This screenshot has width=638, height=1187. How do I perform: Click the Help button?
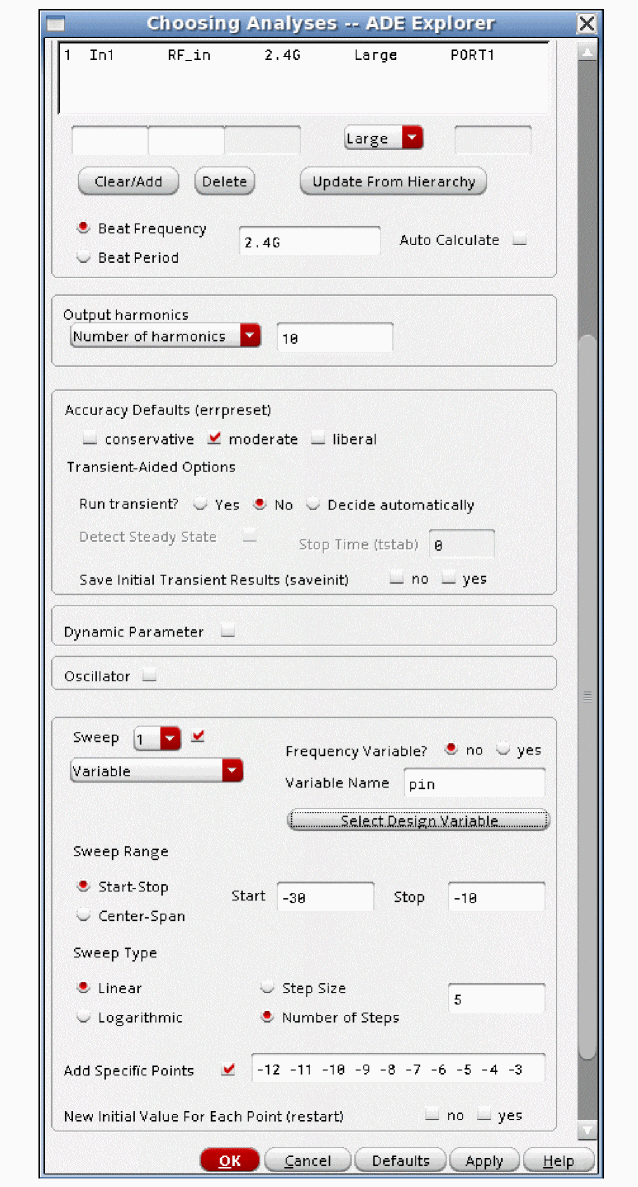[x=559, y=1161]
